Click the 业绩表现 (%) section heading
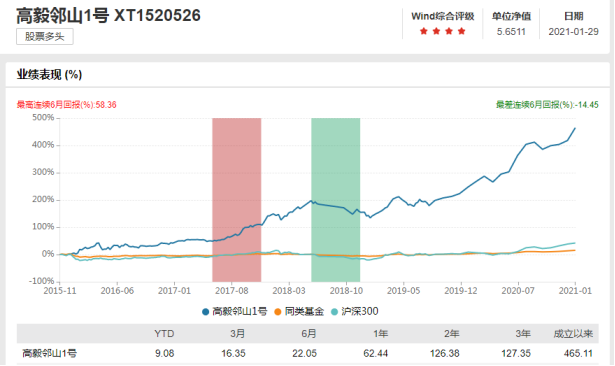 pyautogui.click(x=49, y=75)
